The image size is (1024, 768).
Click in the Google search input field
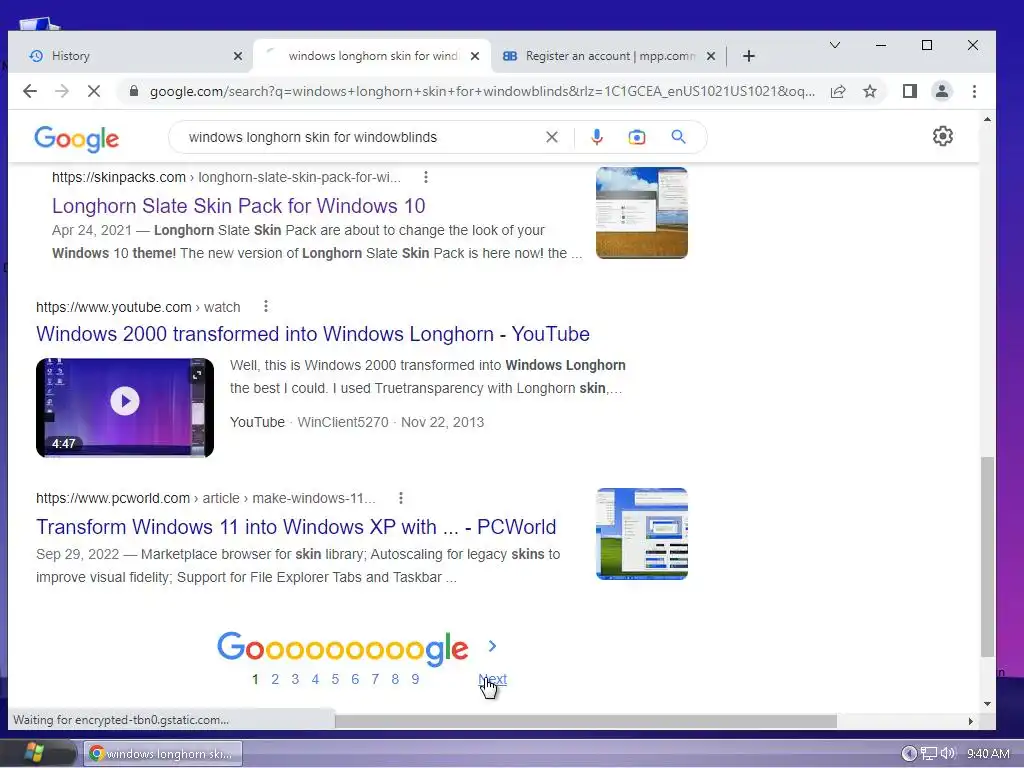coord(359,137)
